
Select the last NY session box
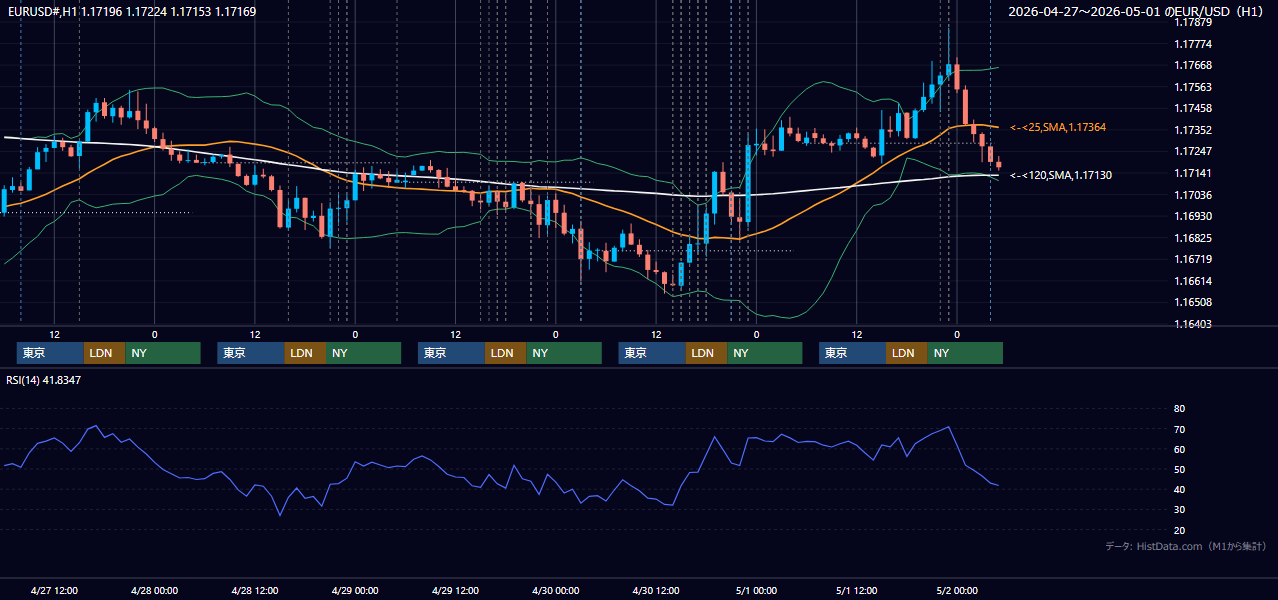tap(965, 353)
